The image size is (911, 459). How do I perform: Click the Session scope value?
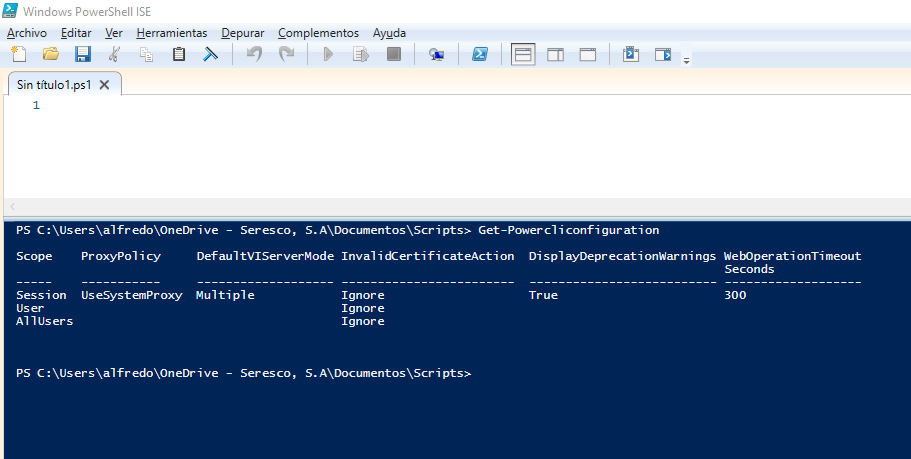41,295
